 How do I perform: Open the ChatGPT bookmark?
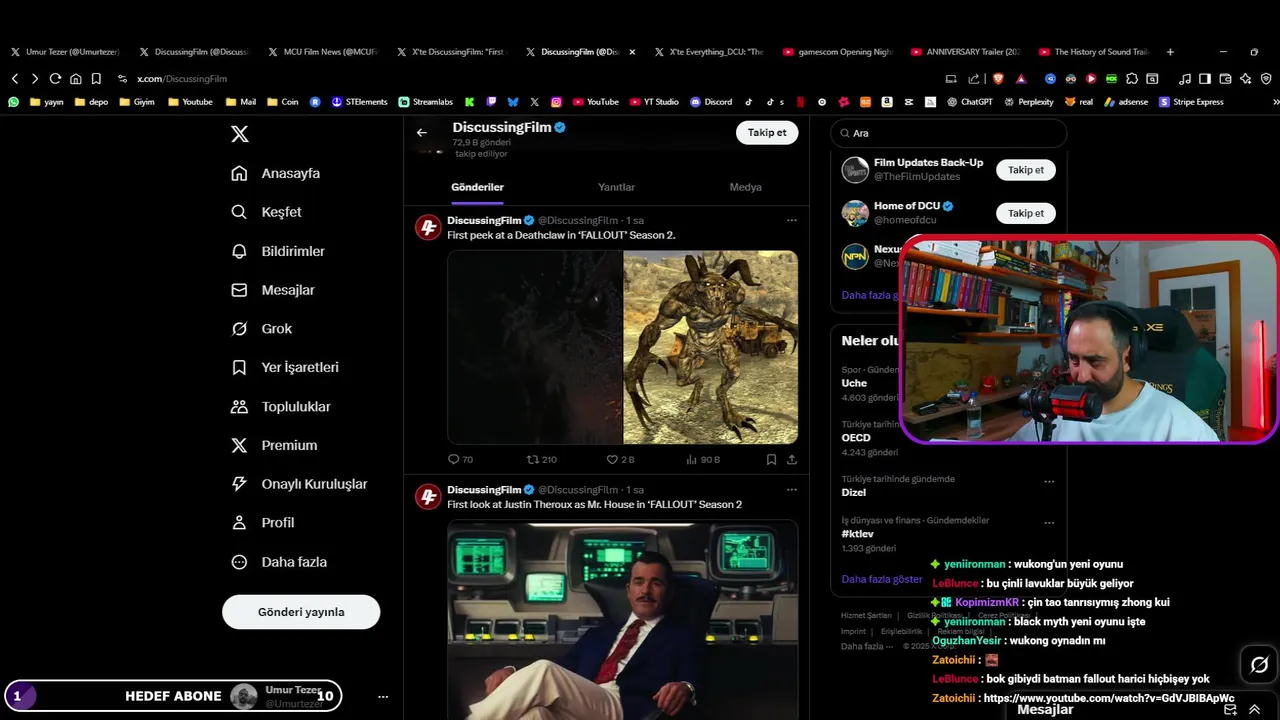pyautogui.click(x=969, y=102)
